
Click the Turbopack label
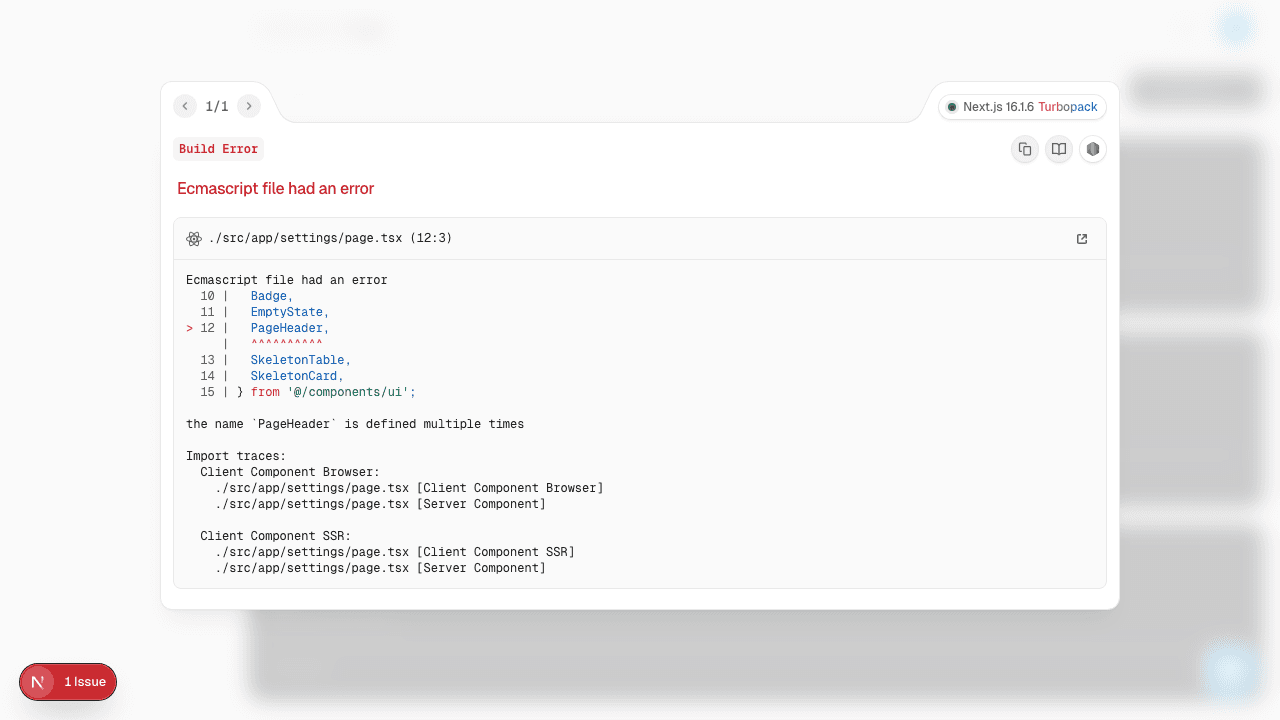point(1068,107)
